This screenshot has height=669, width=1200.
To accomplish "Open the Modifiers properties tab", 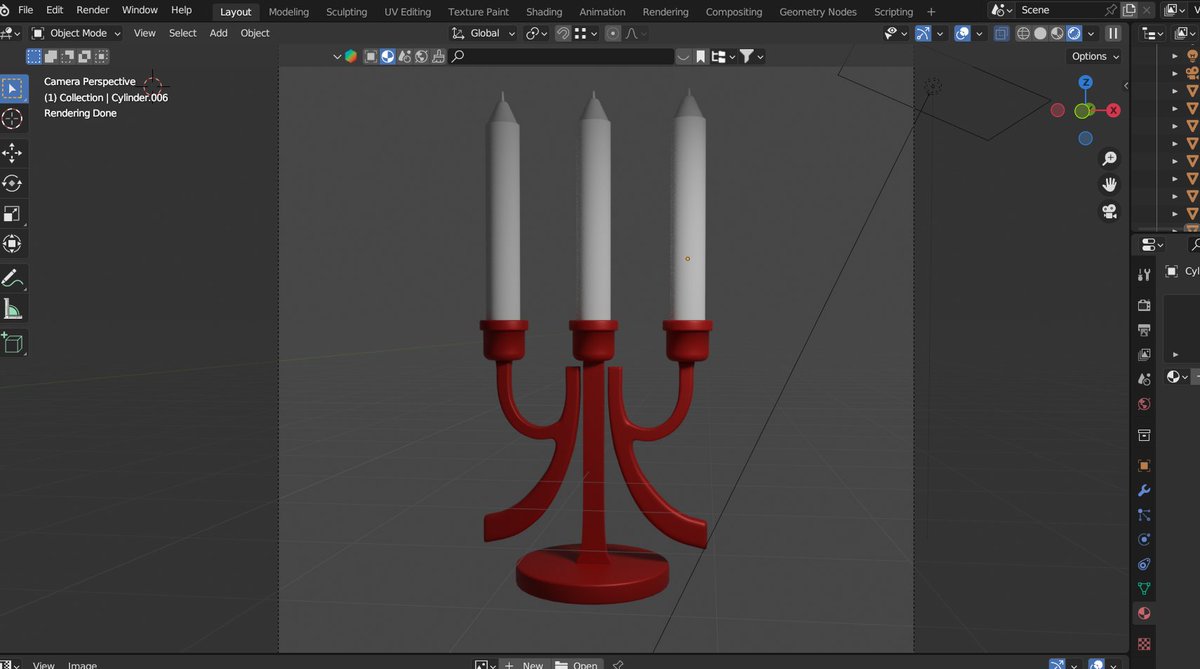I will click(x=1144, y=491).
